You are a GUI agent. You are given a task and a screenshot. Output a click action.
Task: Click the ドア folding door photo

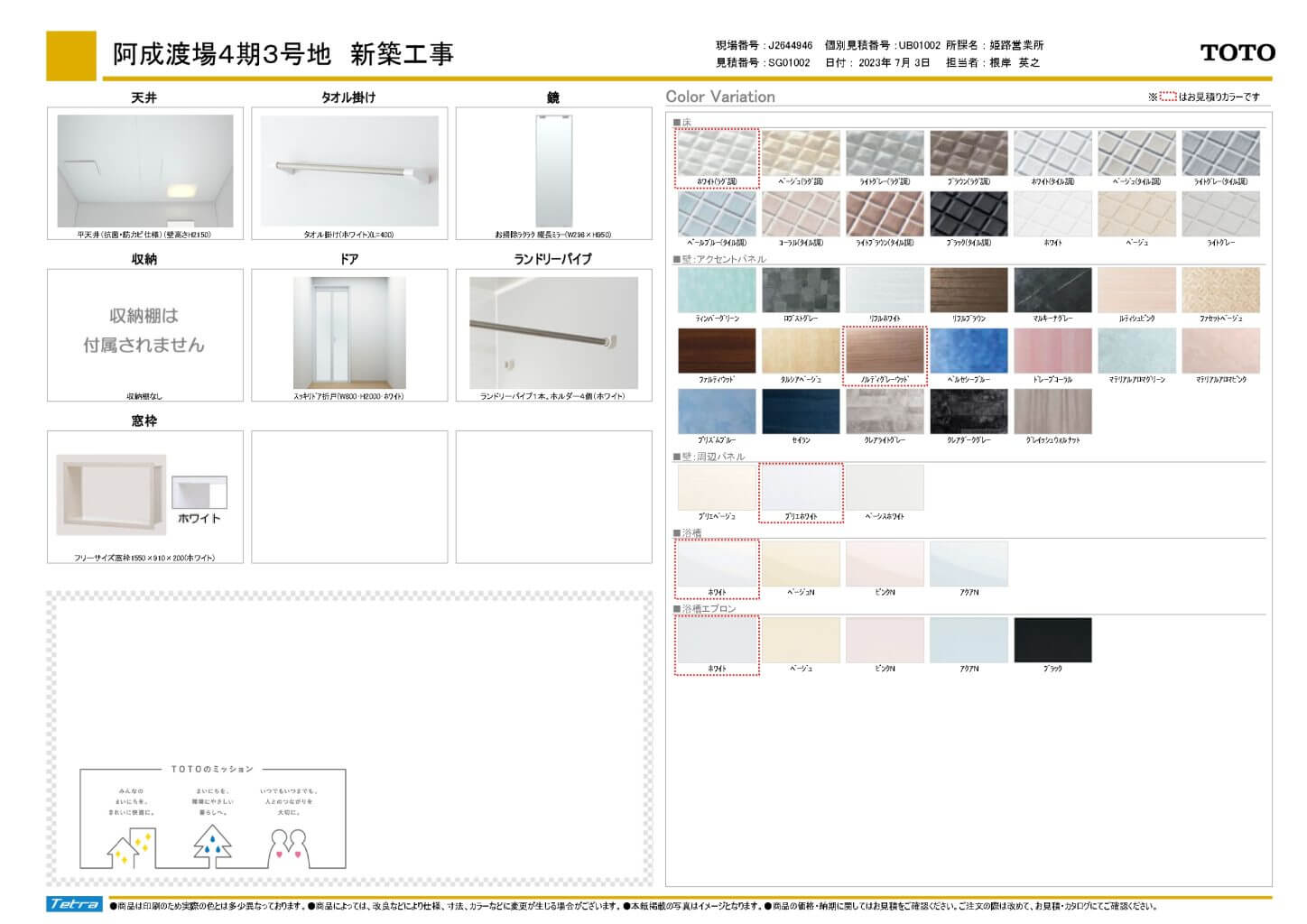coord(349,332)
